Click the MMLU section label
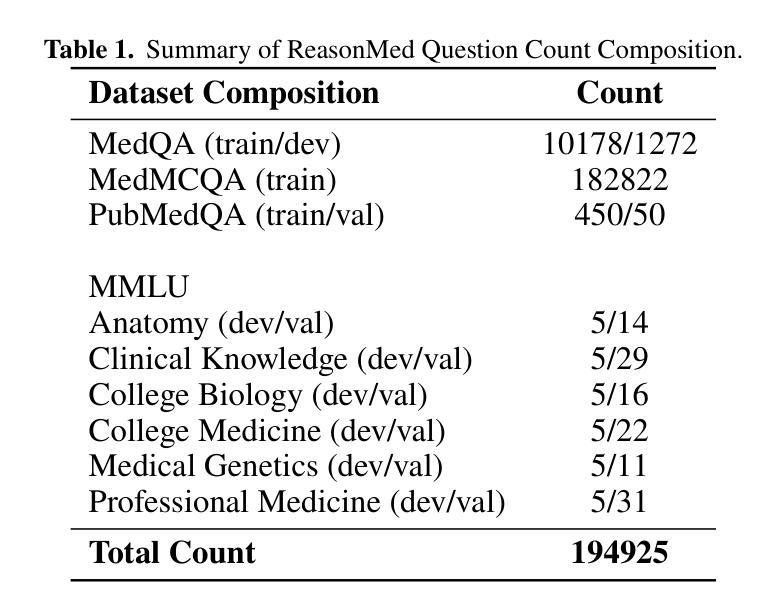 138,287
